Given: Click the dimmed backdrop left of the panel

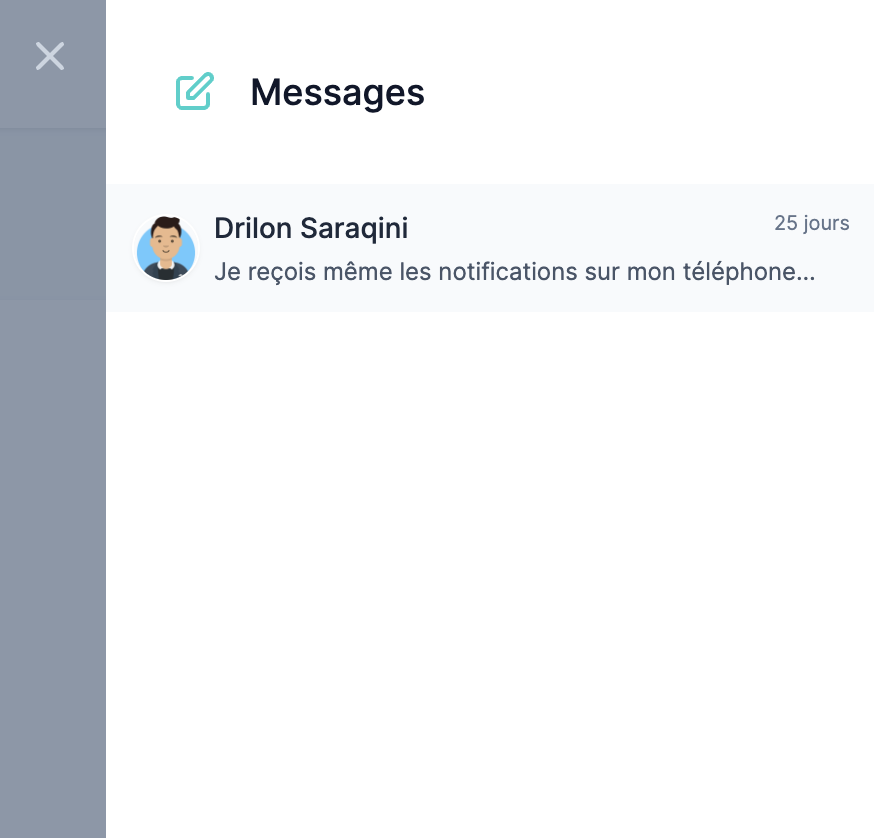Looking at the screenshot, I should (x=52, y=500).
